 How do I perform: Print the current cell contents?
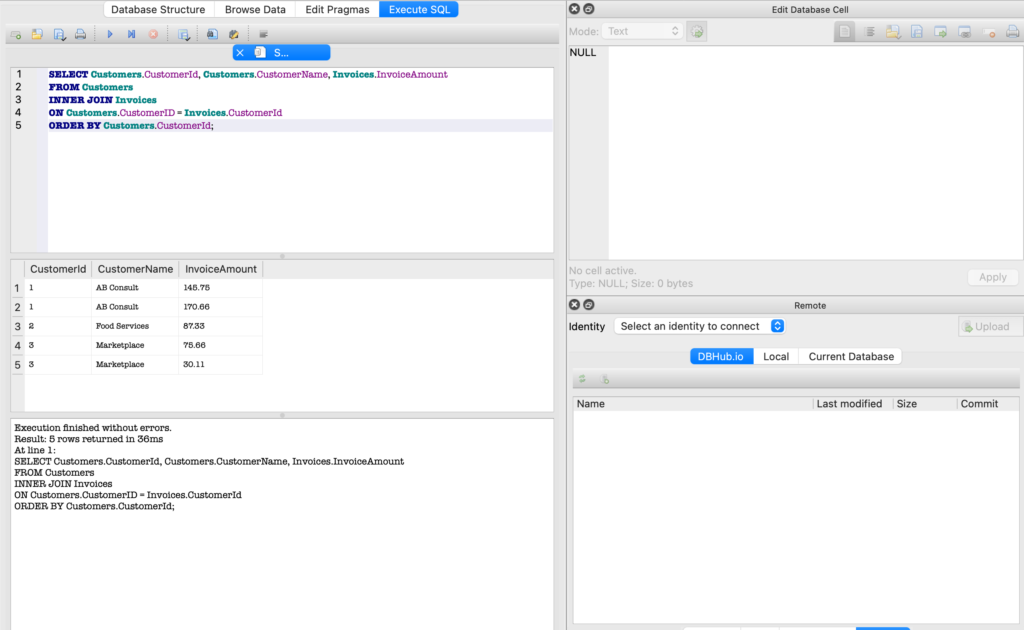tap(1012, 31)
